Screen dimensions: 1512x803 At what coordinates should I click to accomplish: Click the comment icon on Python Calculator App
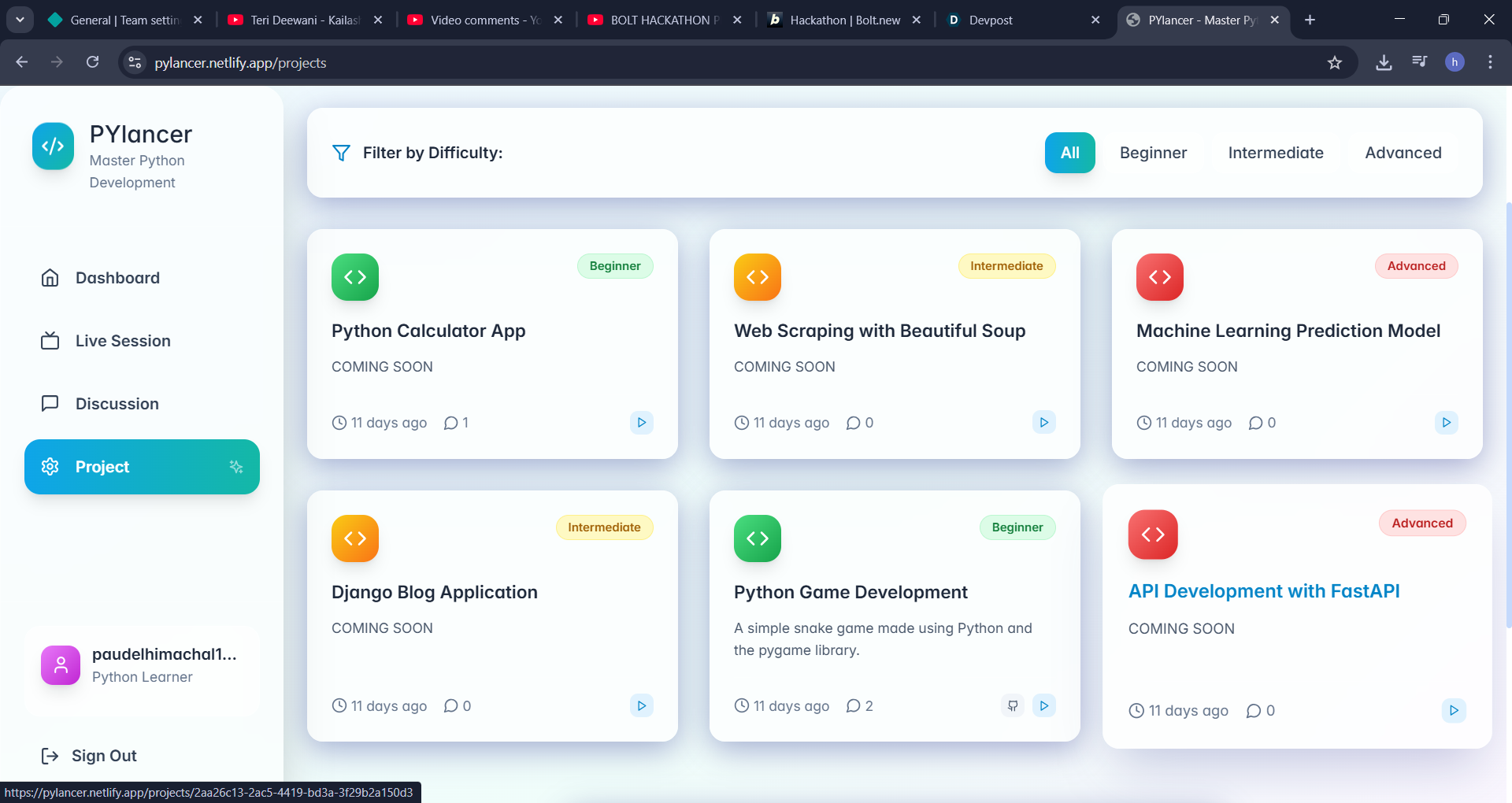pyautogui.click(x=450, y=423)
